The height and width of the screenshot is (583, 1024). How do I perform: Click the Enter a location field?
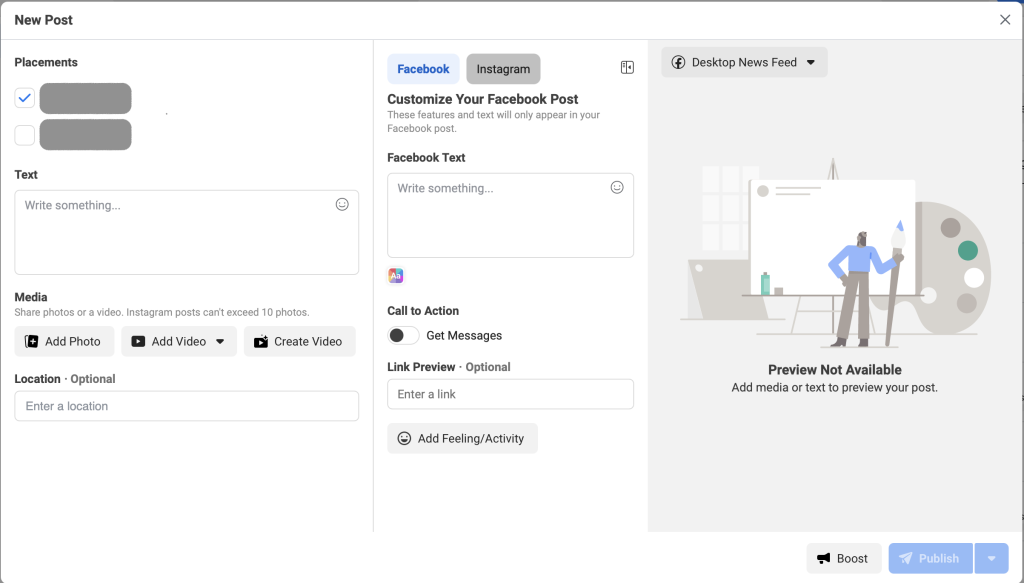tap(186, 406)
